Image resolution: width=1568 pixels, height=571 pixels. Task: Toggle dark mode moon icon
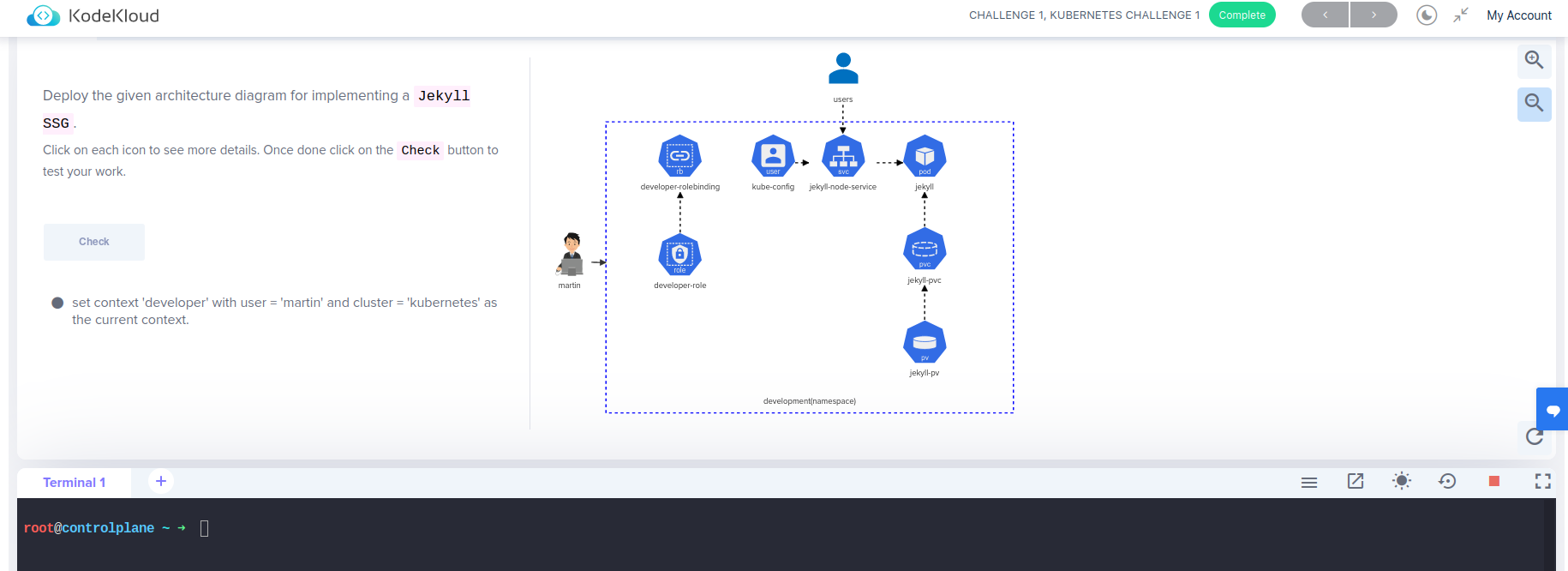1427,15
